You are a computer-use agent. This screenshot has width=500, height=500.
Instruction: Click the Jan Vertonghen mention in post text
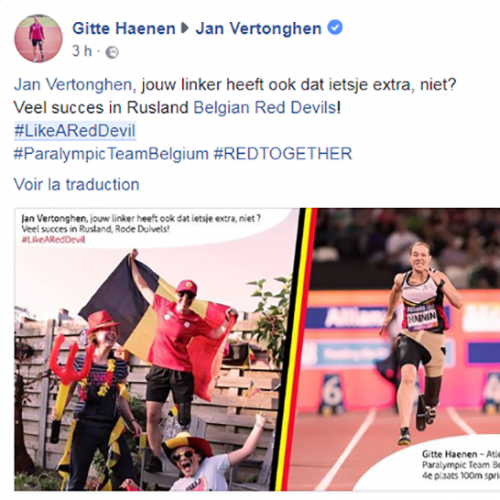74,85
